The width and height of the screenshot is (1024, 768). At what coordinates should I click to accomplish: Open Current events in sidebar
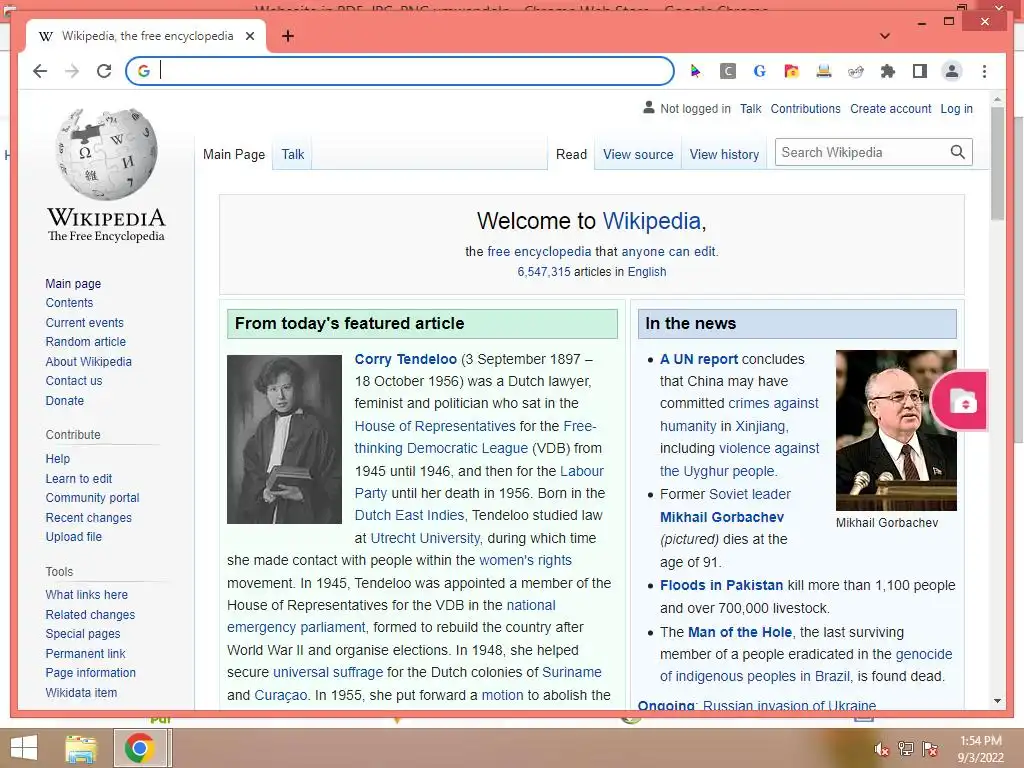point(84,323)
